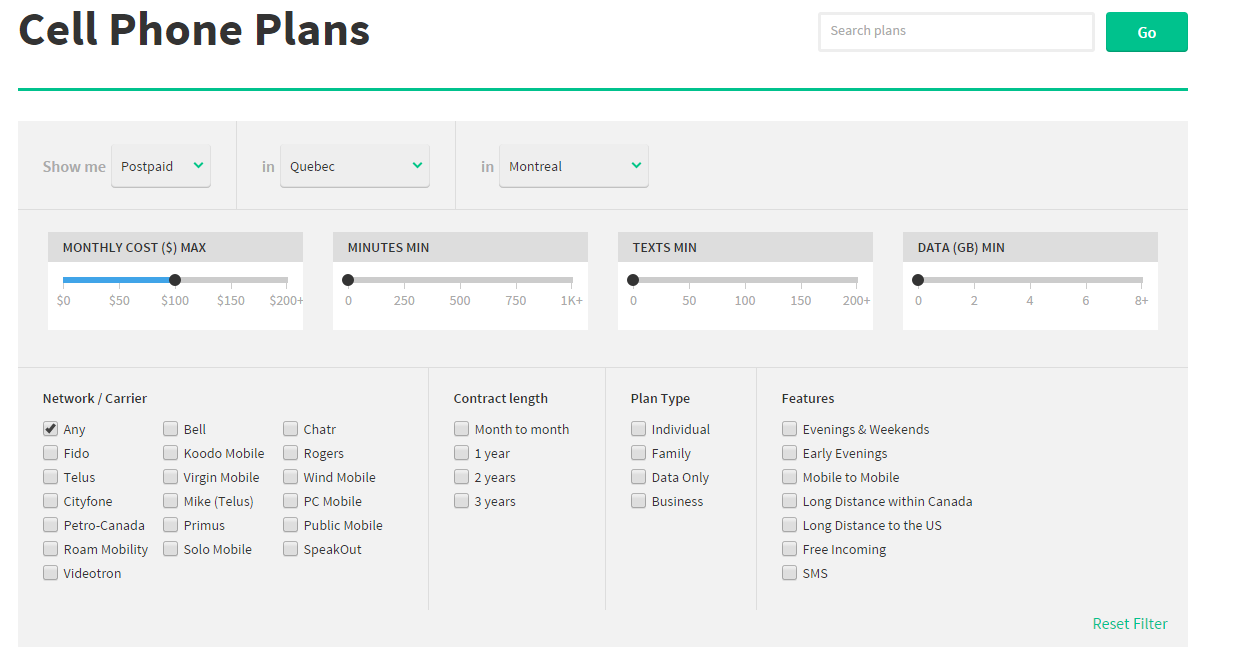Open the Quebec province dropdown
1249x670 pixels.
[354, 166]
